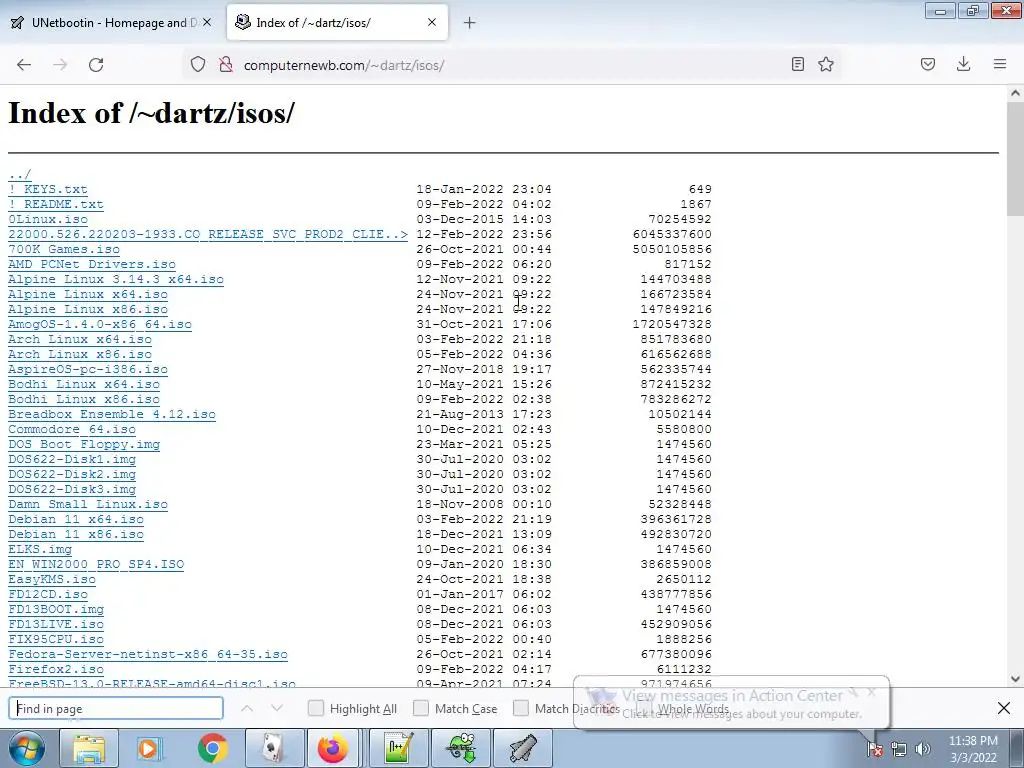Screen dimensions: 1024x768
Task: Enable the Highlight All checkbox
Action: point(315,708)
